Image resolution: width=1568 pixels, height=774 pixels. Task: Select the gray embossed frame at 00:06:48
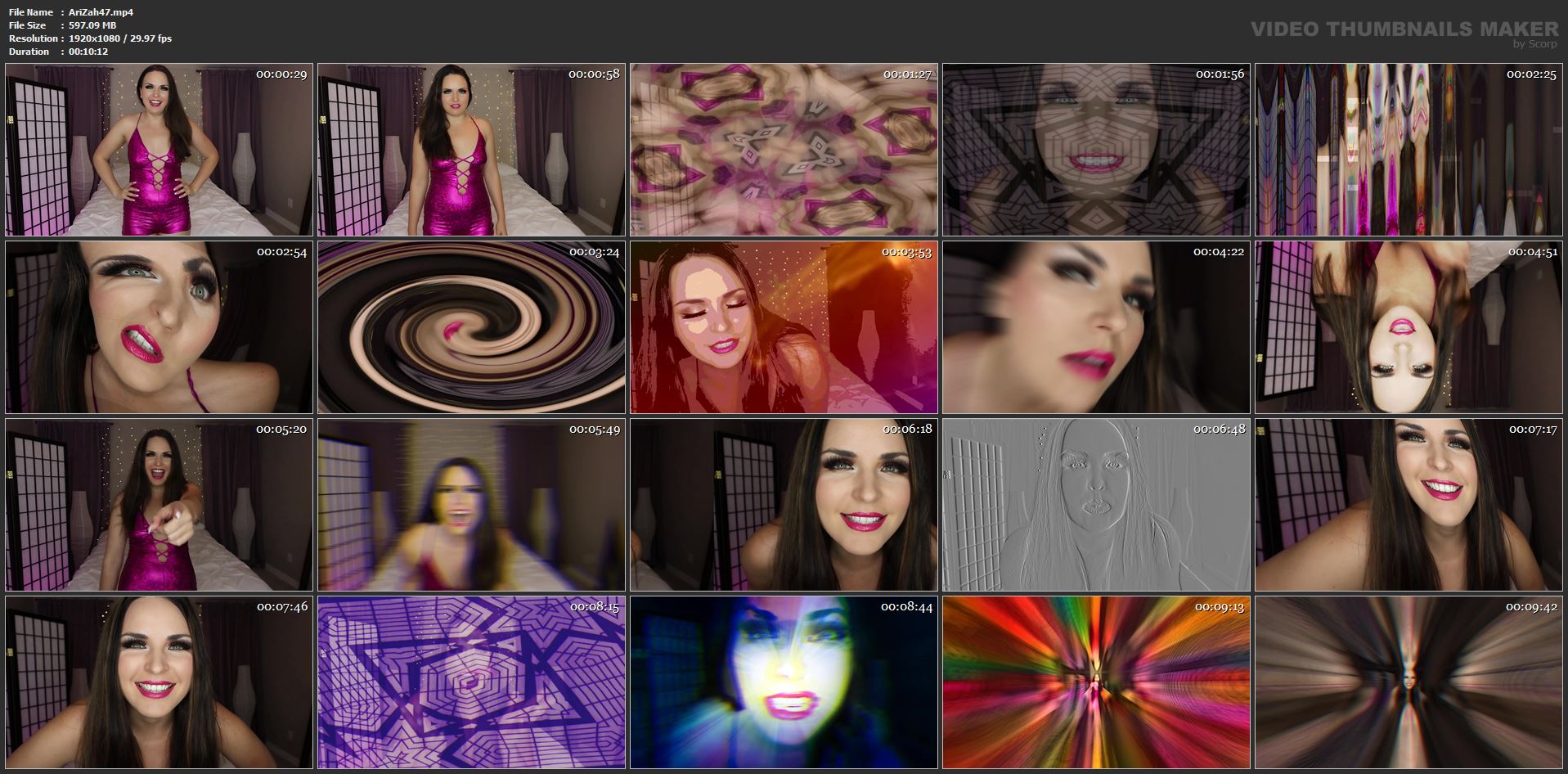point(1096,505)
